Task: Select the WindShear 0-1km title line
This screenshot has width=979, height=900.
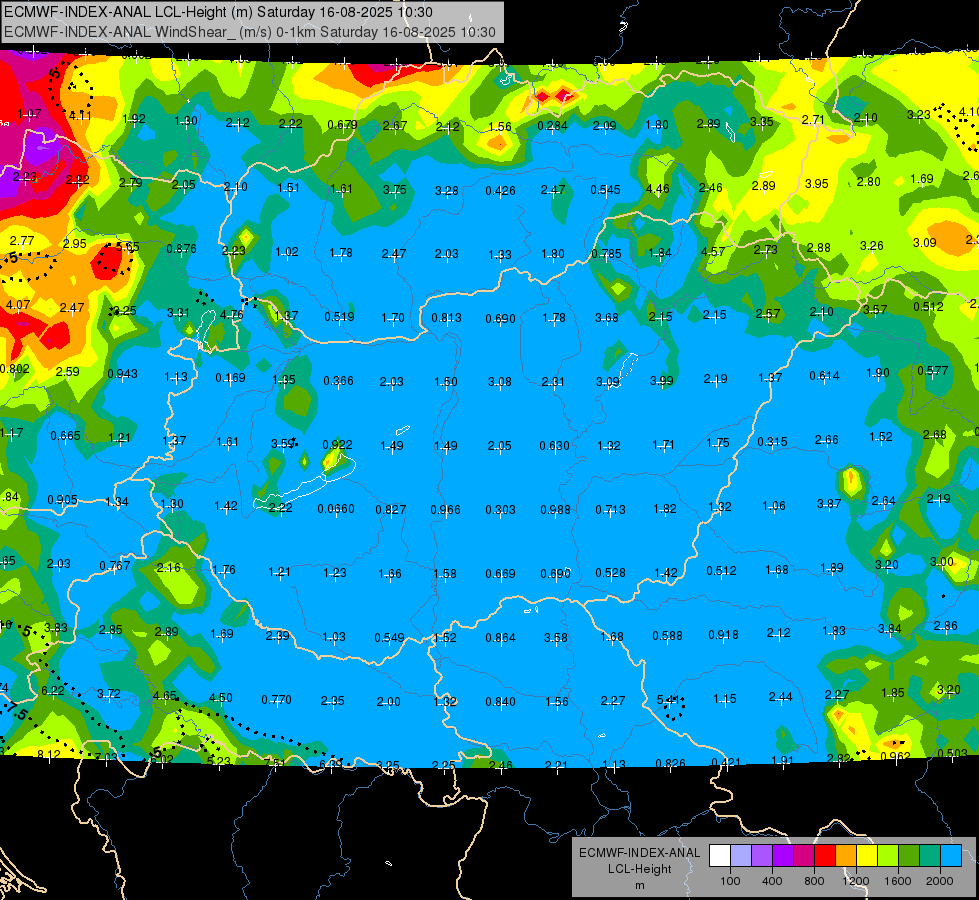Action: pos(250,32)
